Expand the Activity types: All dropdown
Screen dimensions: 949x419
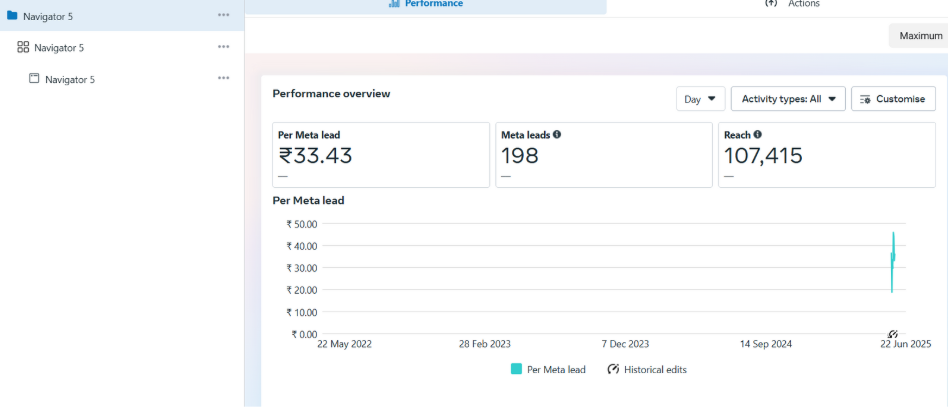(788, 99)
